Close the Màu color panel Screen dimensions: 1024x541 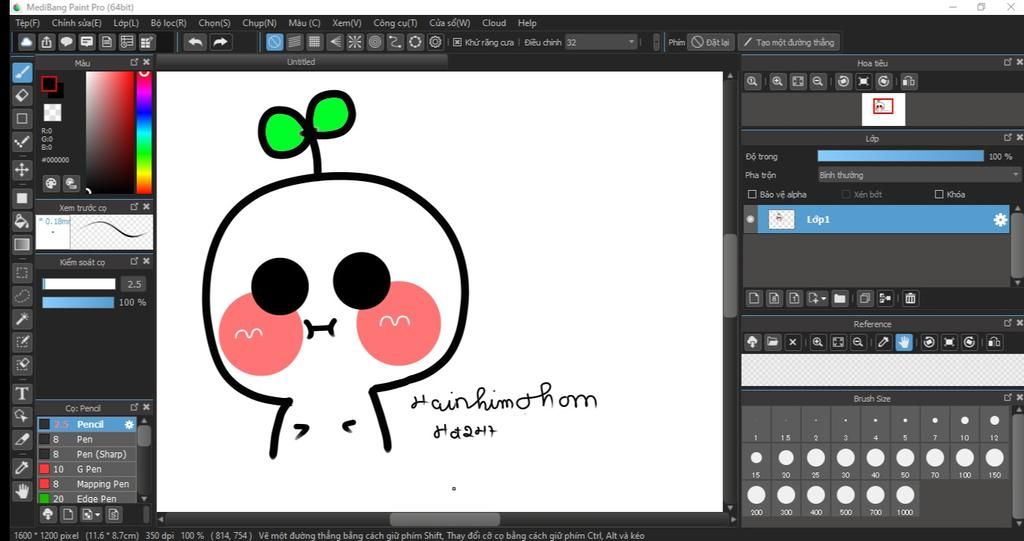click(x=146, y=62)
